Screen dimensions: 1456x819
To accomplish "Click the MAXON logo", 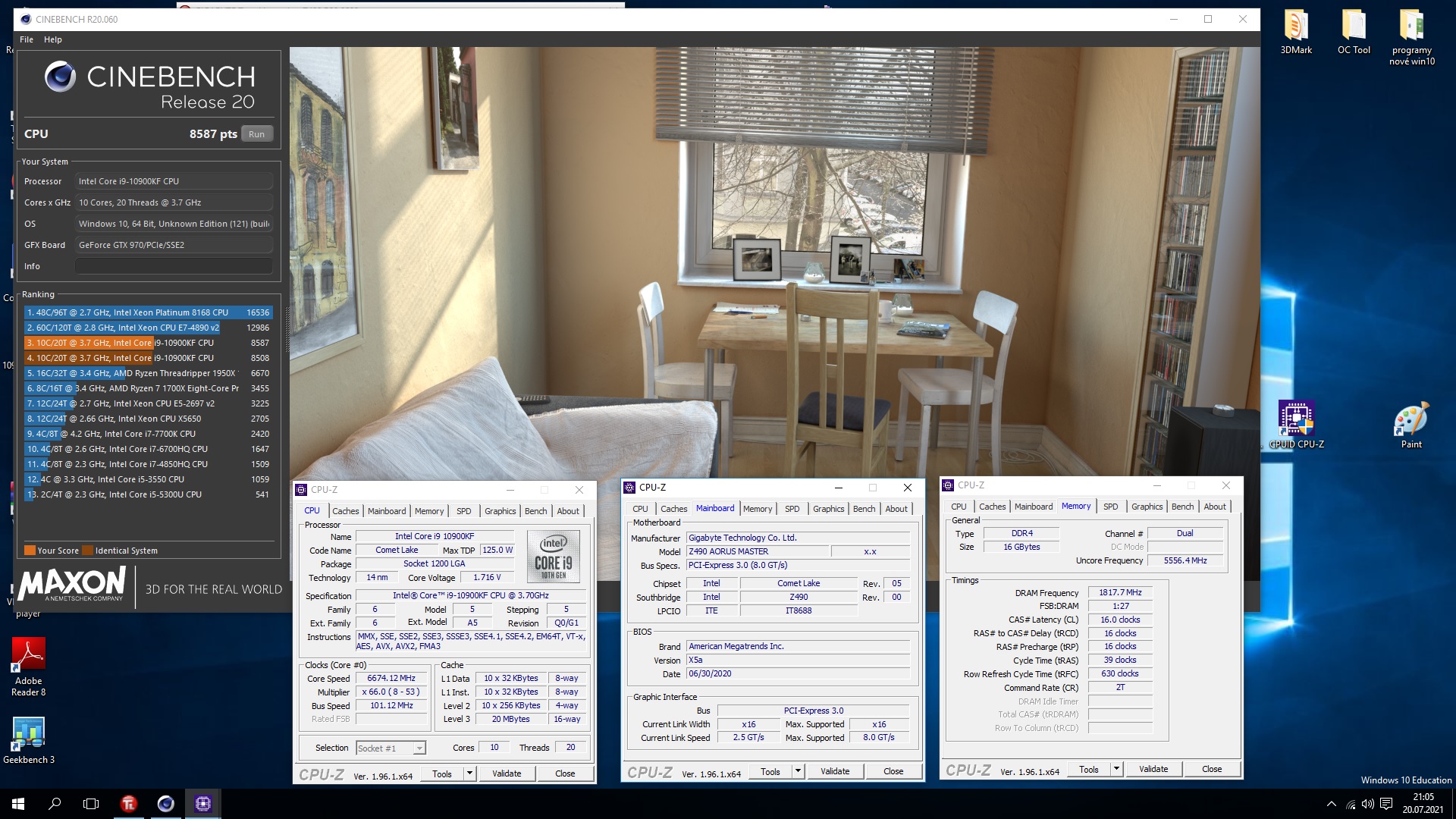I will [x=72, y=585].
